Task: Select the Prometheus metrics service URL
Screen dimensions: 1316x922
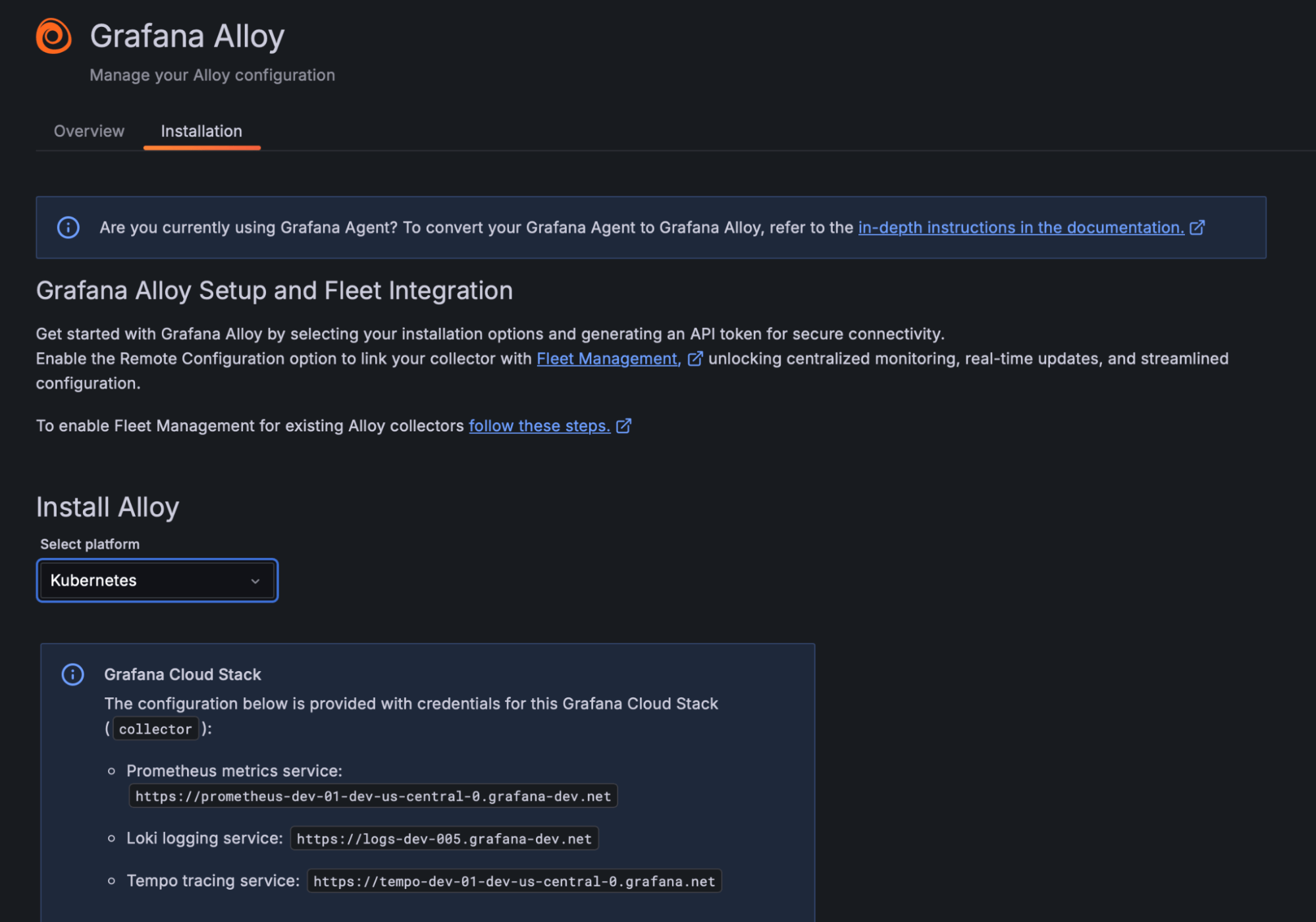Action: click(373, 796)
